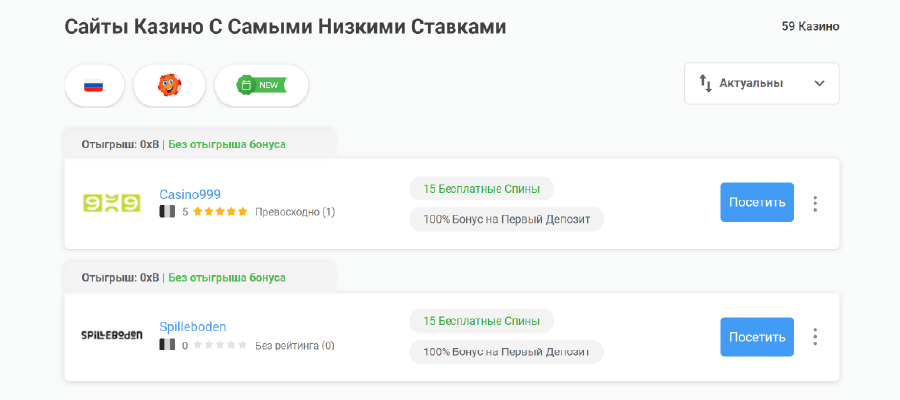Click the safety index icon under Spilleboden

point(167,345)
